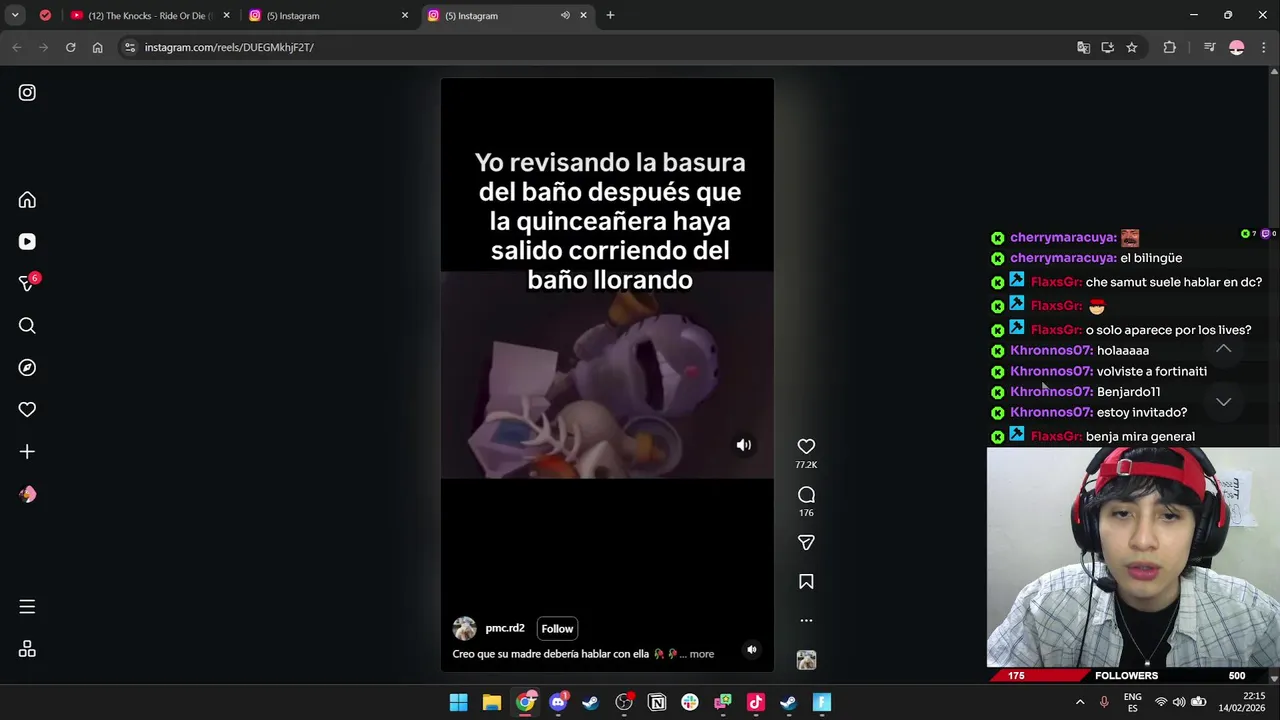Screen dimensions: 1280x720
Task: Open volume control in system tray
Action: 1179,702
